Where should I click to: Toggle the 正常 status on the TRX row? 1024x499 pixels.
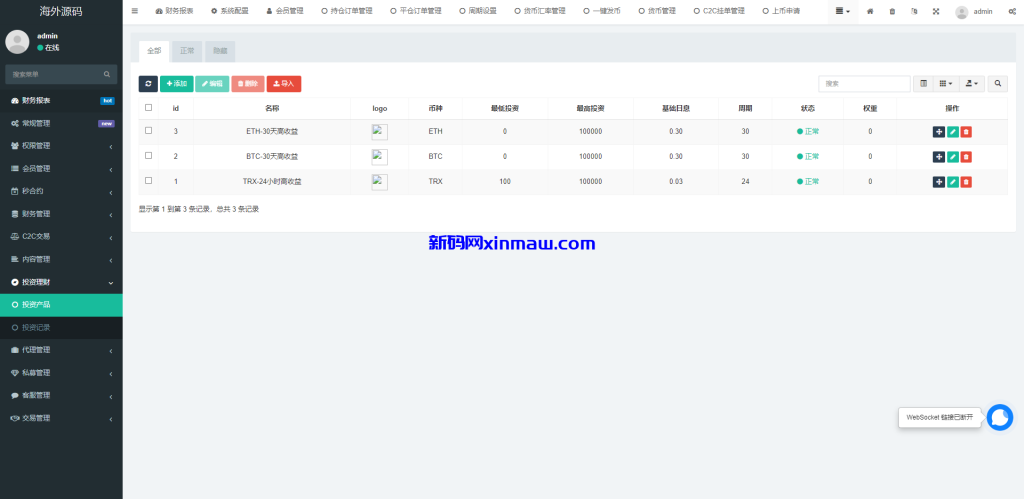click(x=808, y=182)
